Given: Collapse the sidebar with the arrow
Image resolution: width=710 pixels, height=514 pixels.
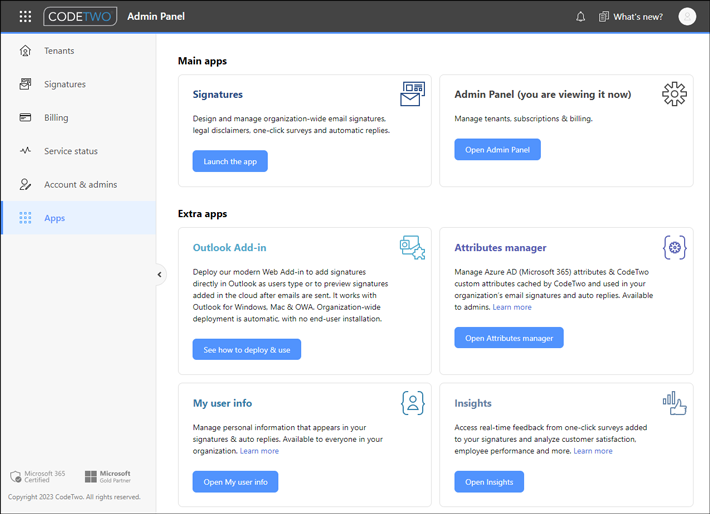Looking at the screenshot, I should click(x=160, y=274).
